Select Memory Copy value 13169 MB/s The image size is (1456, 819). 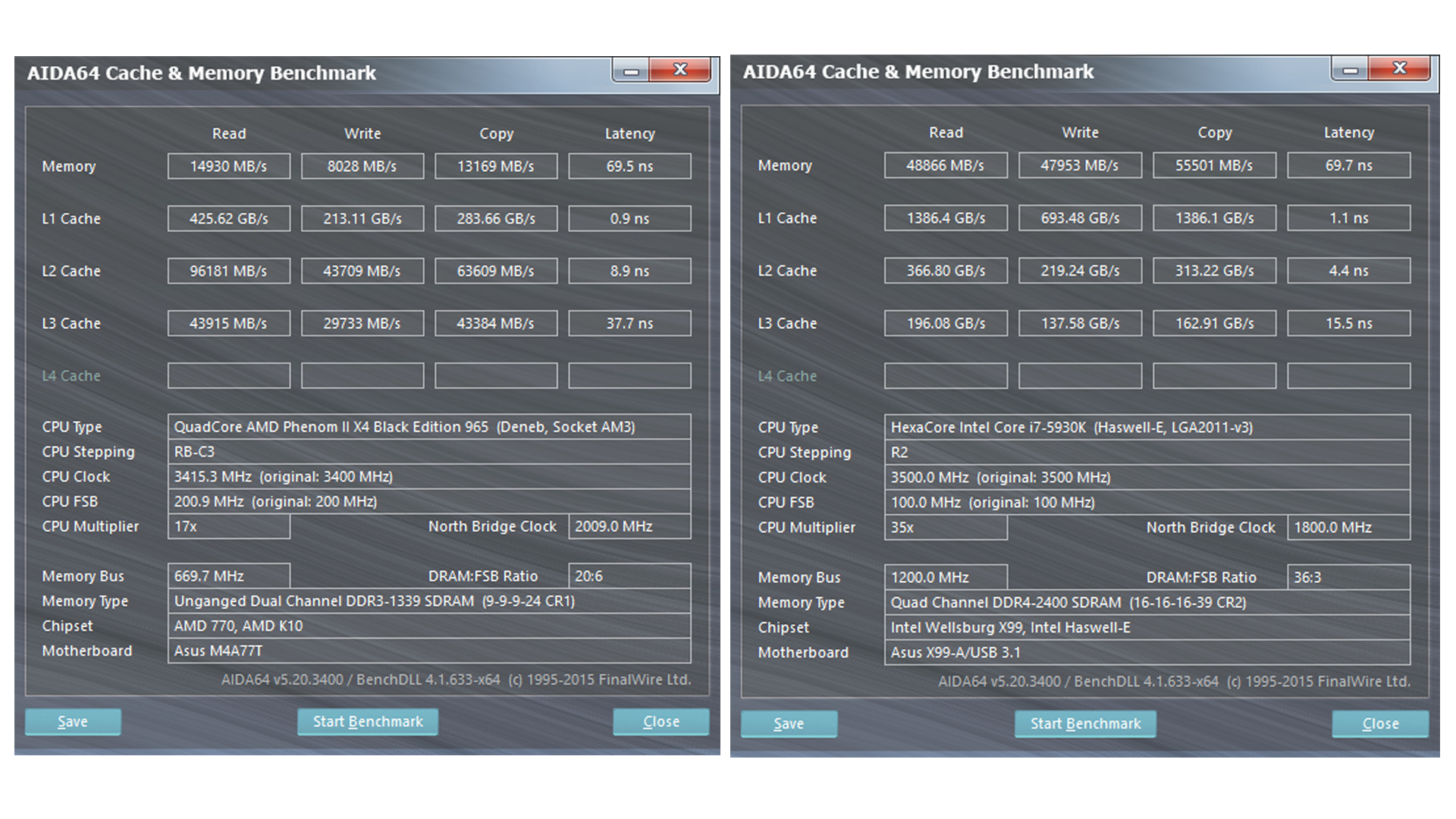point(496,166)
